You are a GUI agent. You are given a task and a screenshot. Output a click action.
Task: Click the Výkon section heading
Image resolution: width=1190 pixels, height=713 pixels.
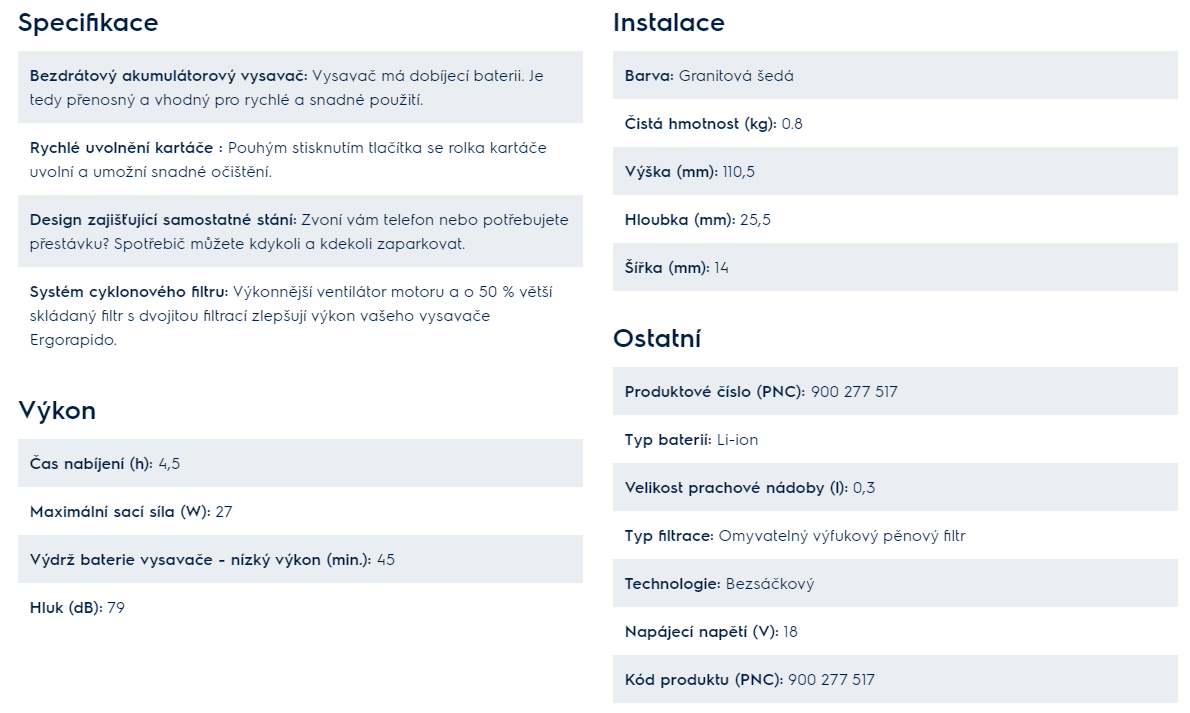click(x=57, y=411)
